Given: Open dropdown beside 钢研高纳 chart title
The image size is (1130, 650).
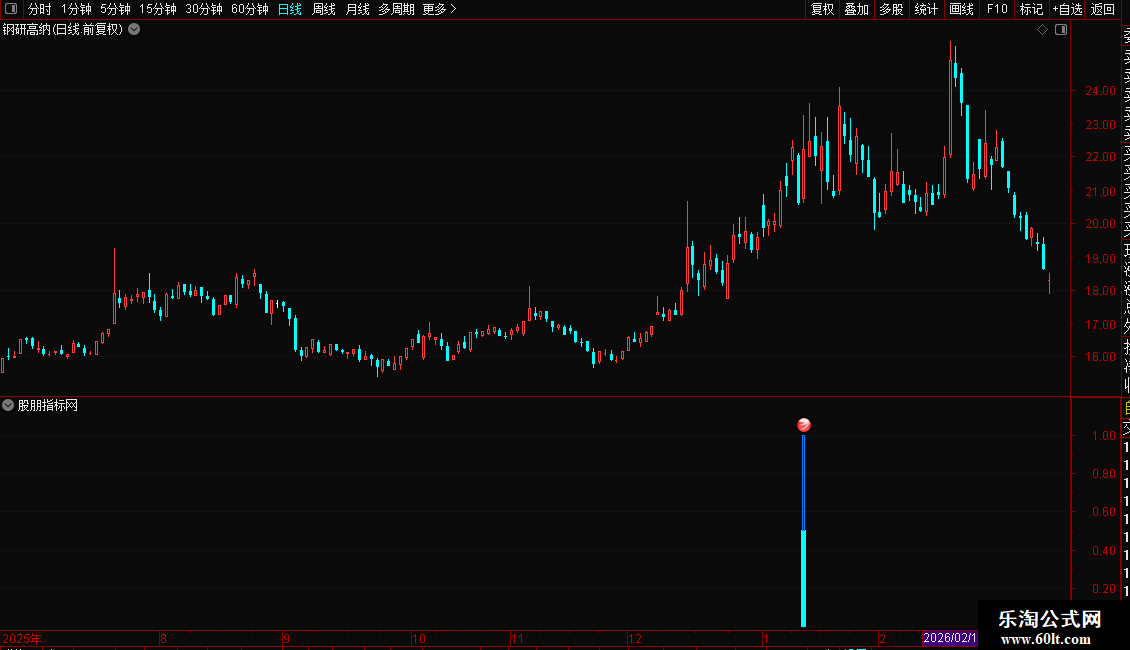Looking at the screenshot, I should pyautogui.click(x=134, y=30).
